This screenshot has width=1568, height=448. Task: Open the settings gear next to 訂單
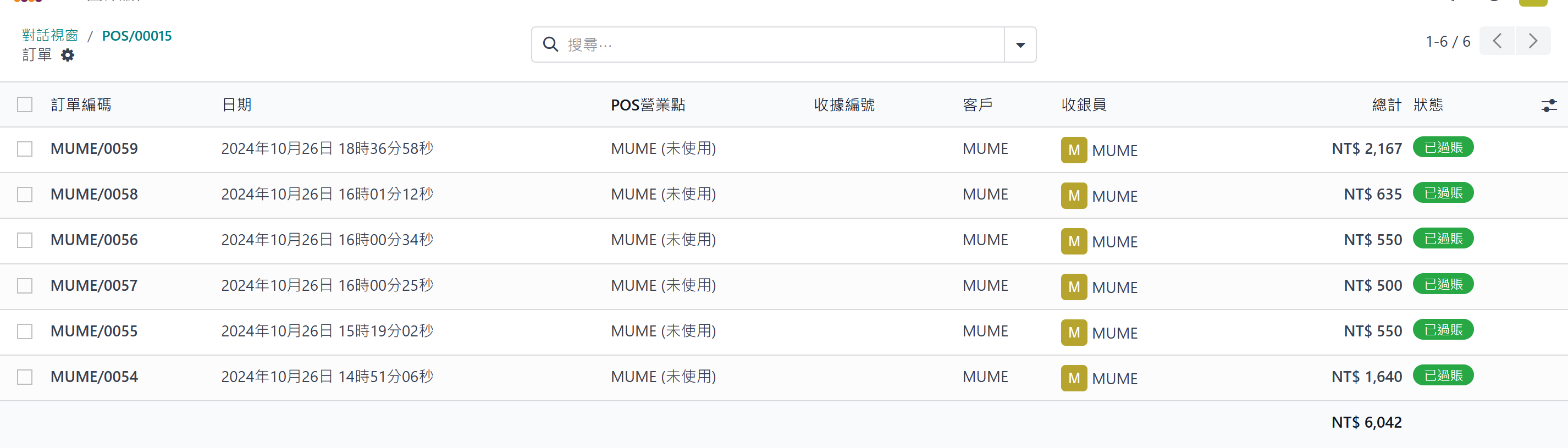67,55
